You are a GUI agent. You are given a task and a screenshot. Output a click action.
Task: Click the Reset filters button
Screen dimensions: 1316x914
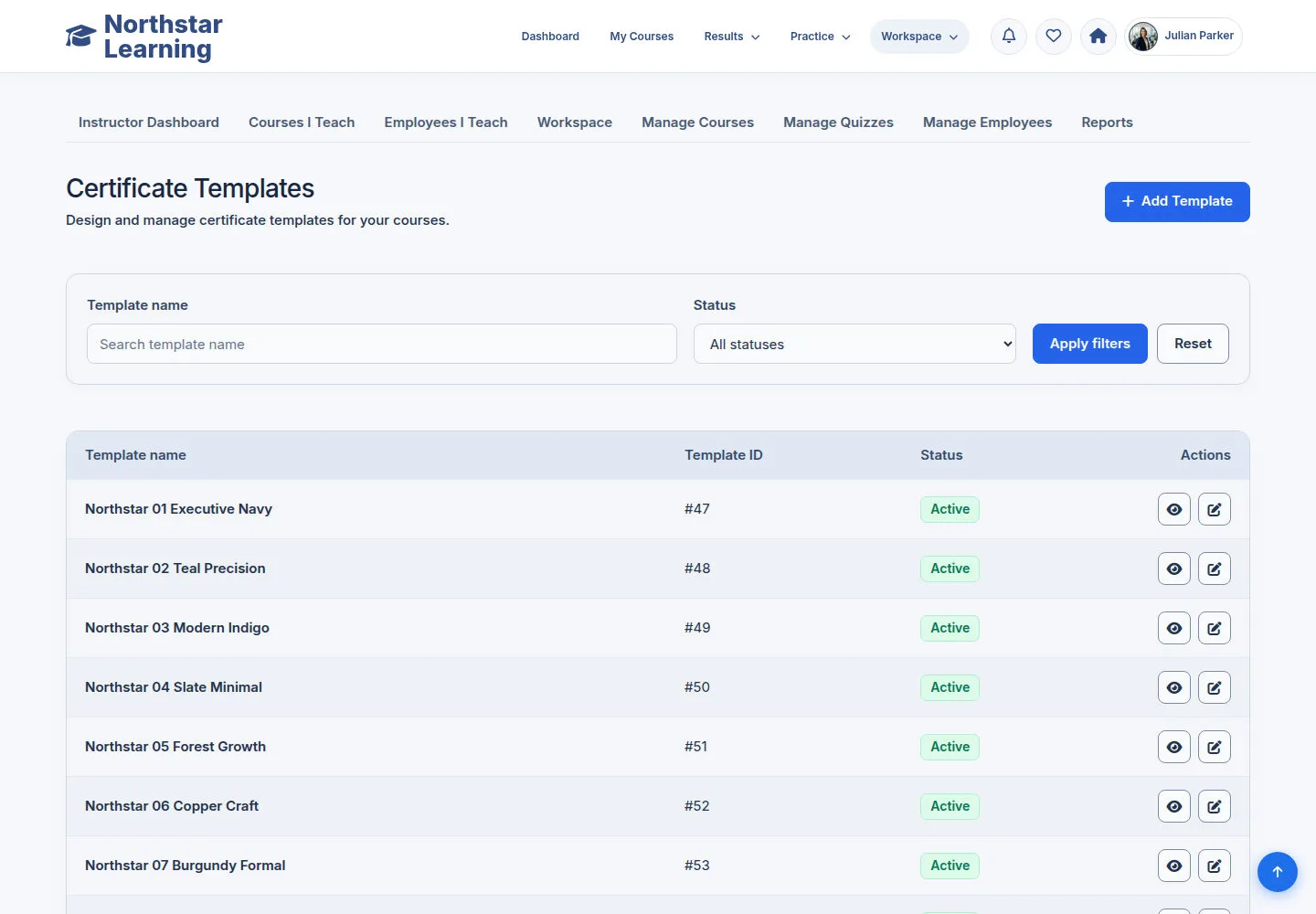tap(1193, 344)
